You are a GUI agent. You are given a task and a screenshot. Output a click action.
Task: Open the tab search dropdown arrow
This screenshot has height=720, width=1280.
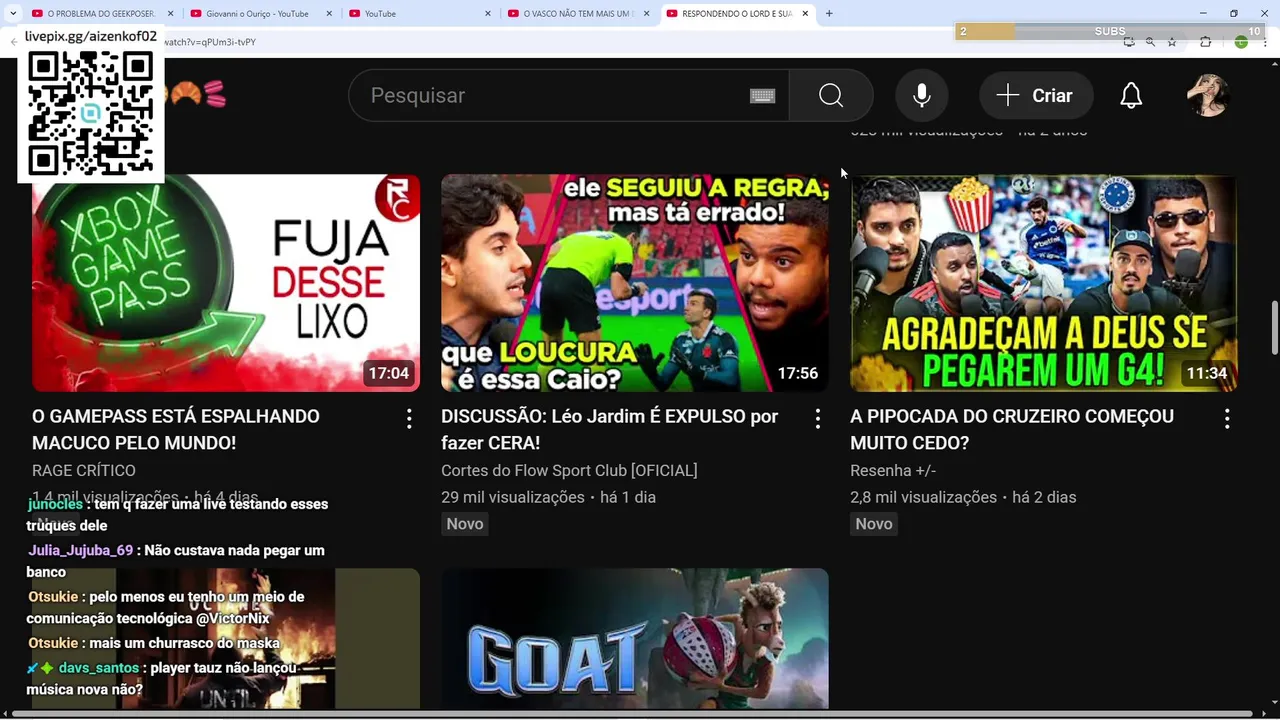tap(12, 13)
